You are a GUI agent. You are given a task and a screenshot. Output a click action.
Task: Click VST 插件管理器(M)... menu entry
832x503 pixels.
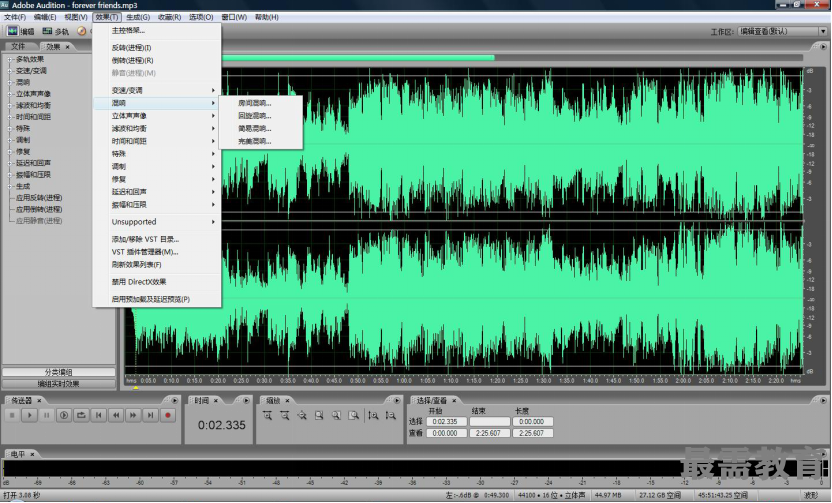tap(157, 252)
